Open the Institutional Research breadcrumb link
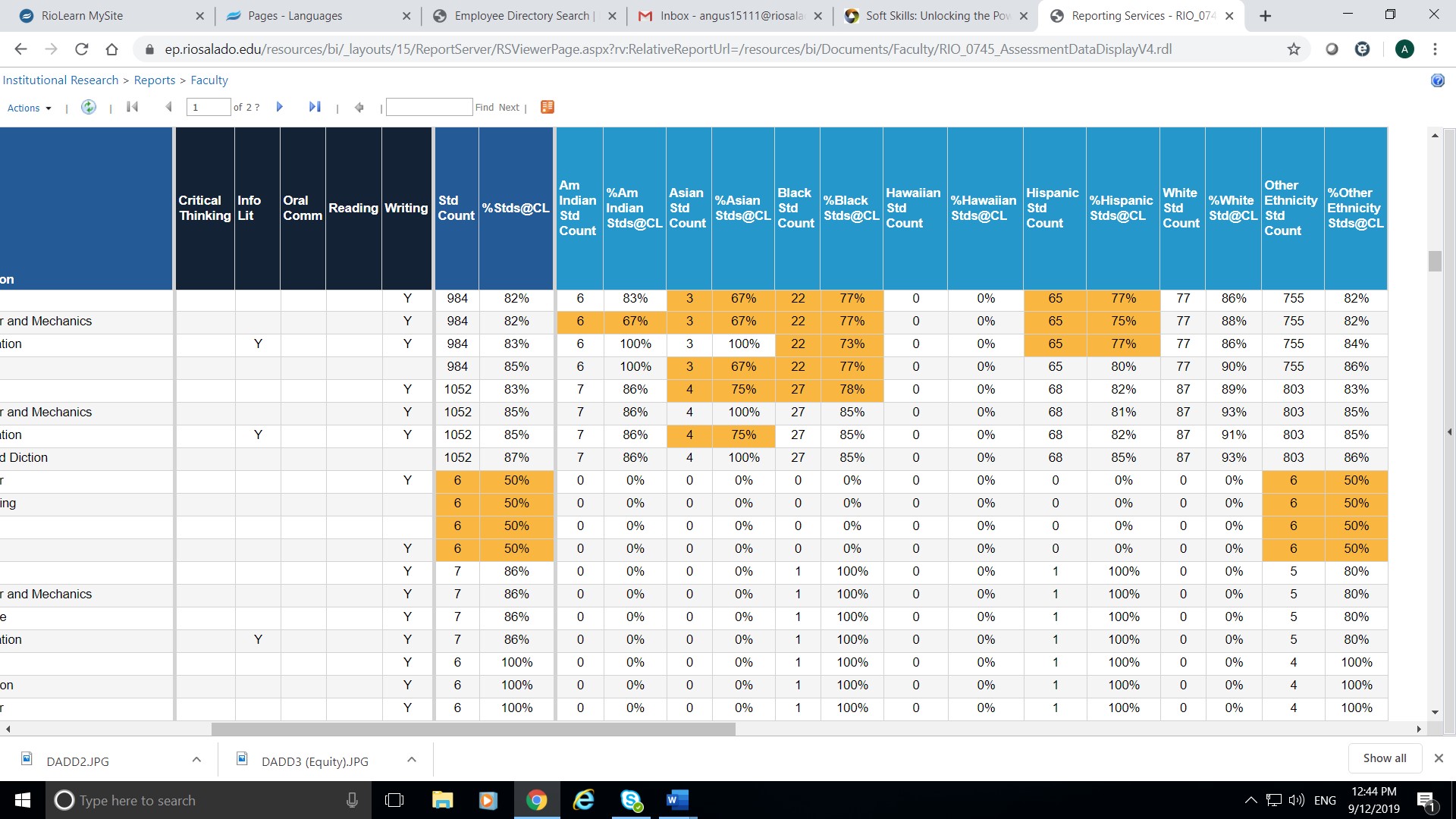1456x819 pixels. 61,80
